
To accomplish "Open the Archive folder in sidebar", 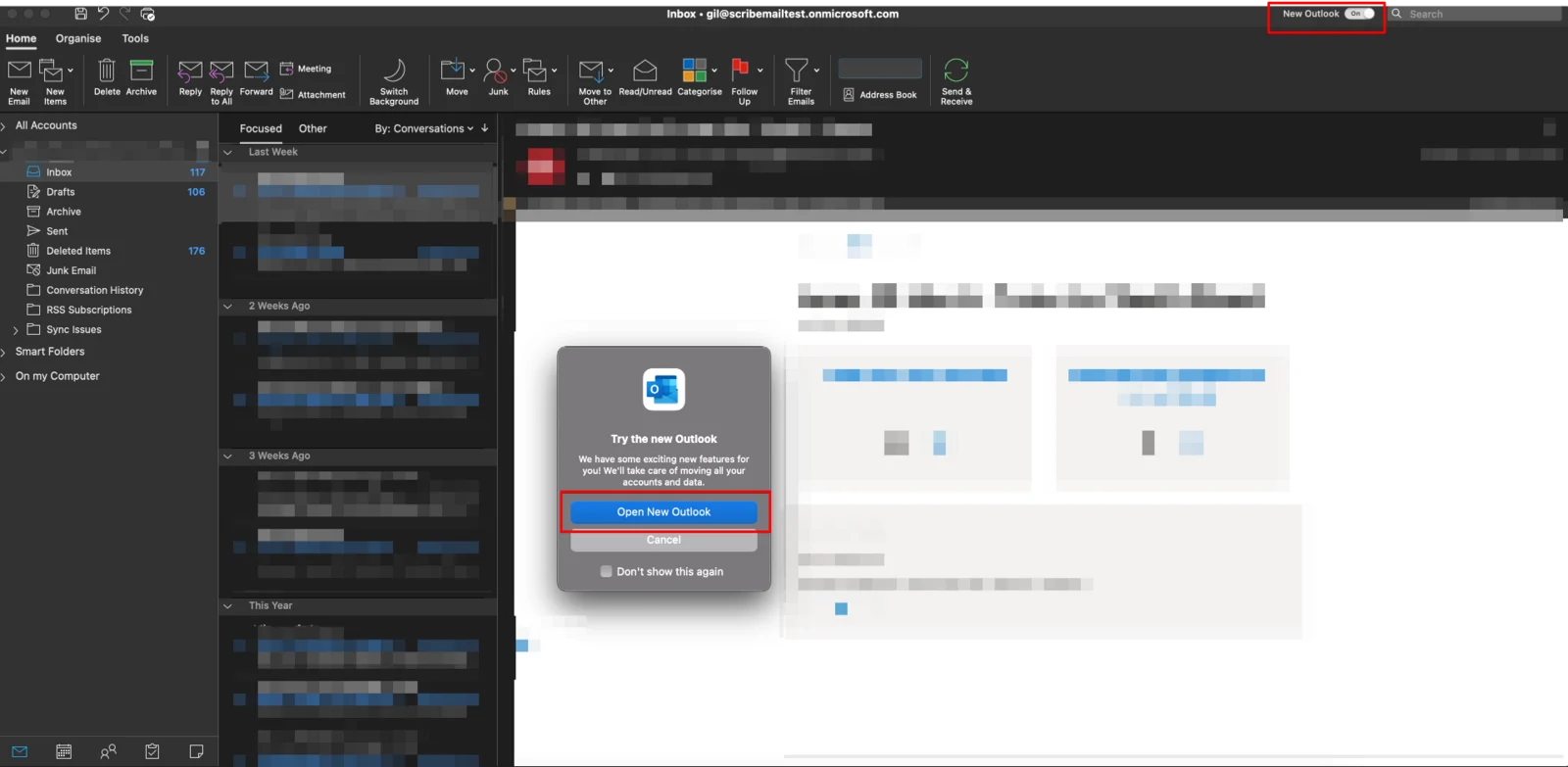I will pyautogui.click(x=109, y=212).
